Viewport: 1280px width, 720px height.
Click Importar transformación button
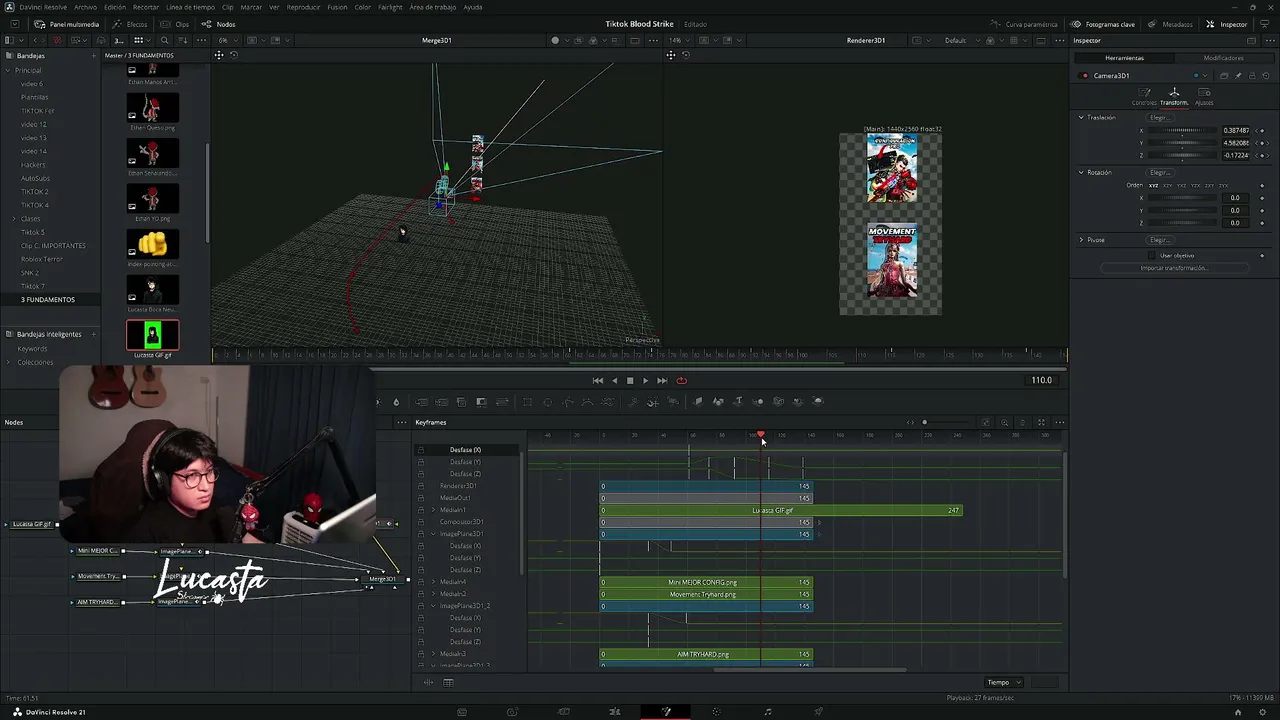(1174, 268)
